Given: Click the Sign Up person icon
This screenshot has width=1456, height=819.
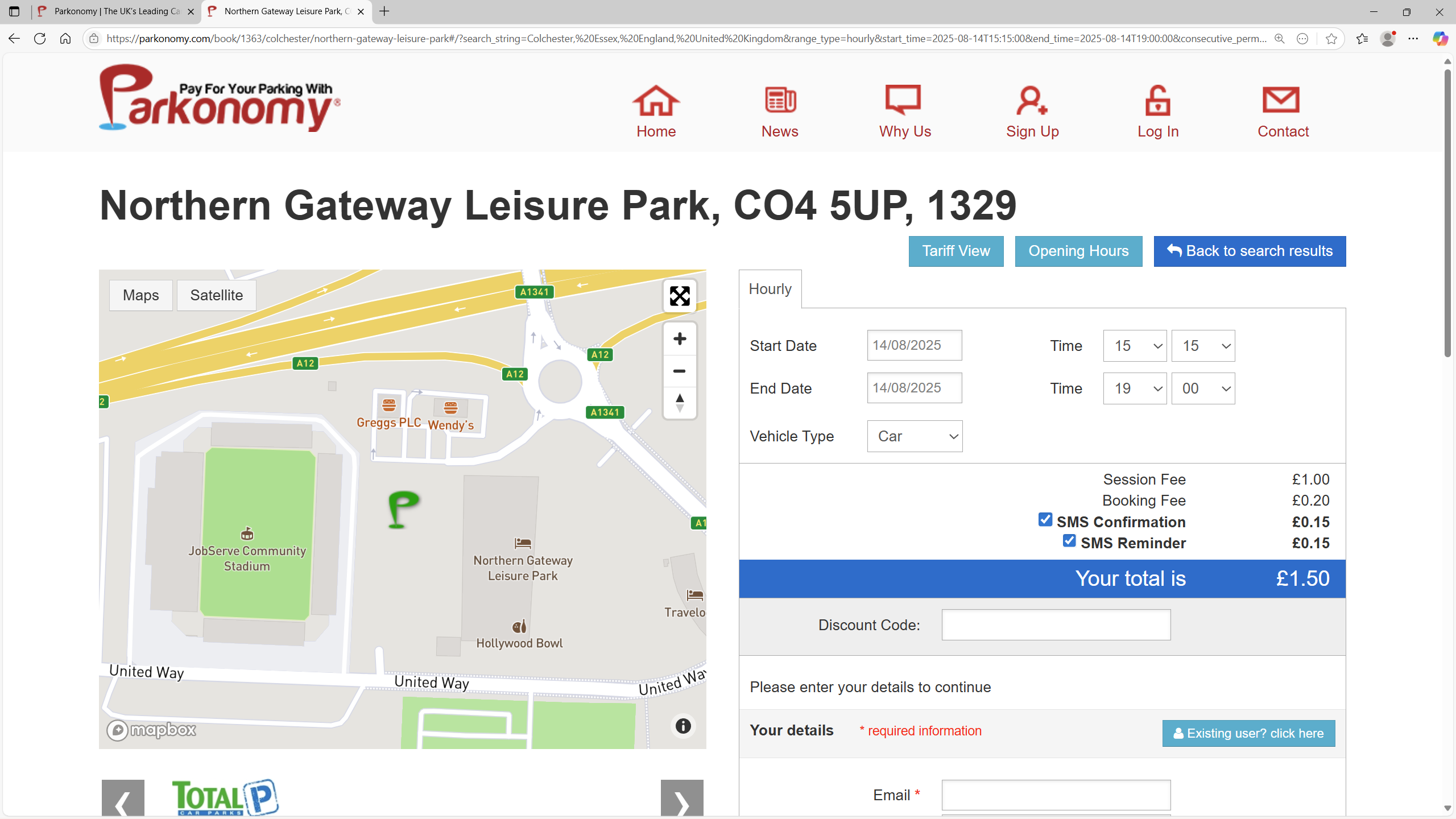Looking at the screenshot, I should pos(1032,101).
